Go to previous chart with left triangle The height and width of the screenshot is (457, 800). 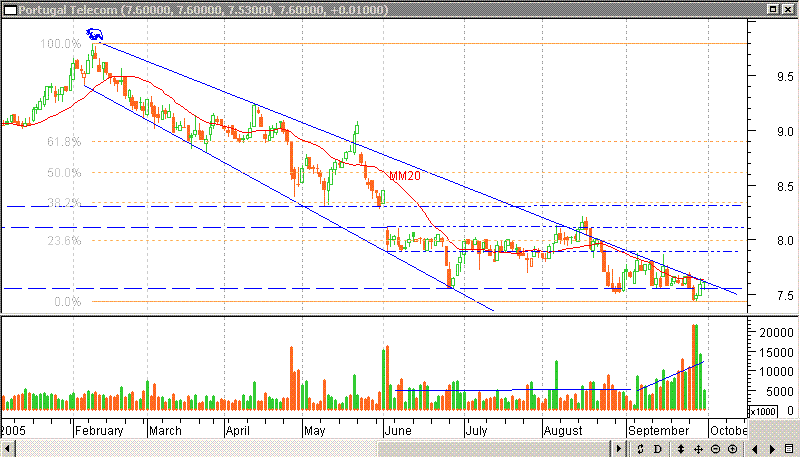pos(755,449)
